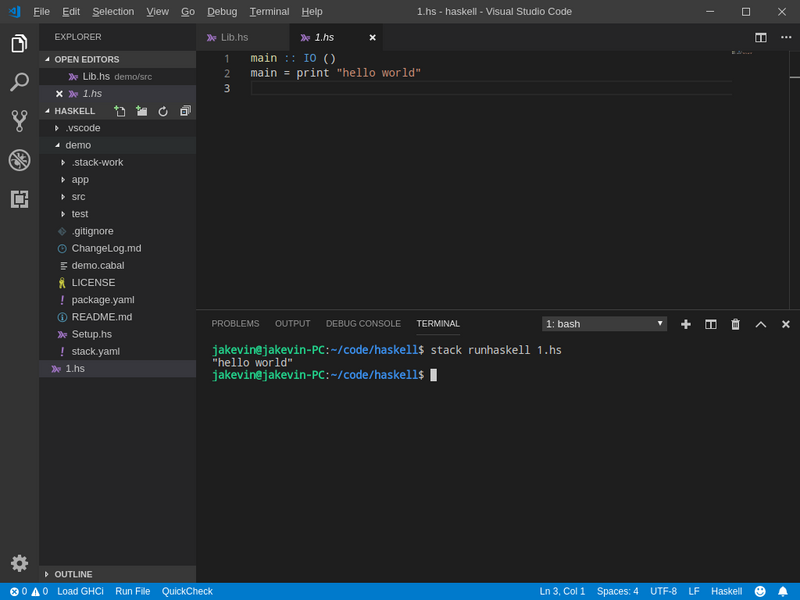Open the Go menu
This screenshot has width=800, height=600.
click(188, 11)
